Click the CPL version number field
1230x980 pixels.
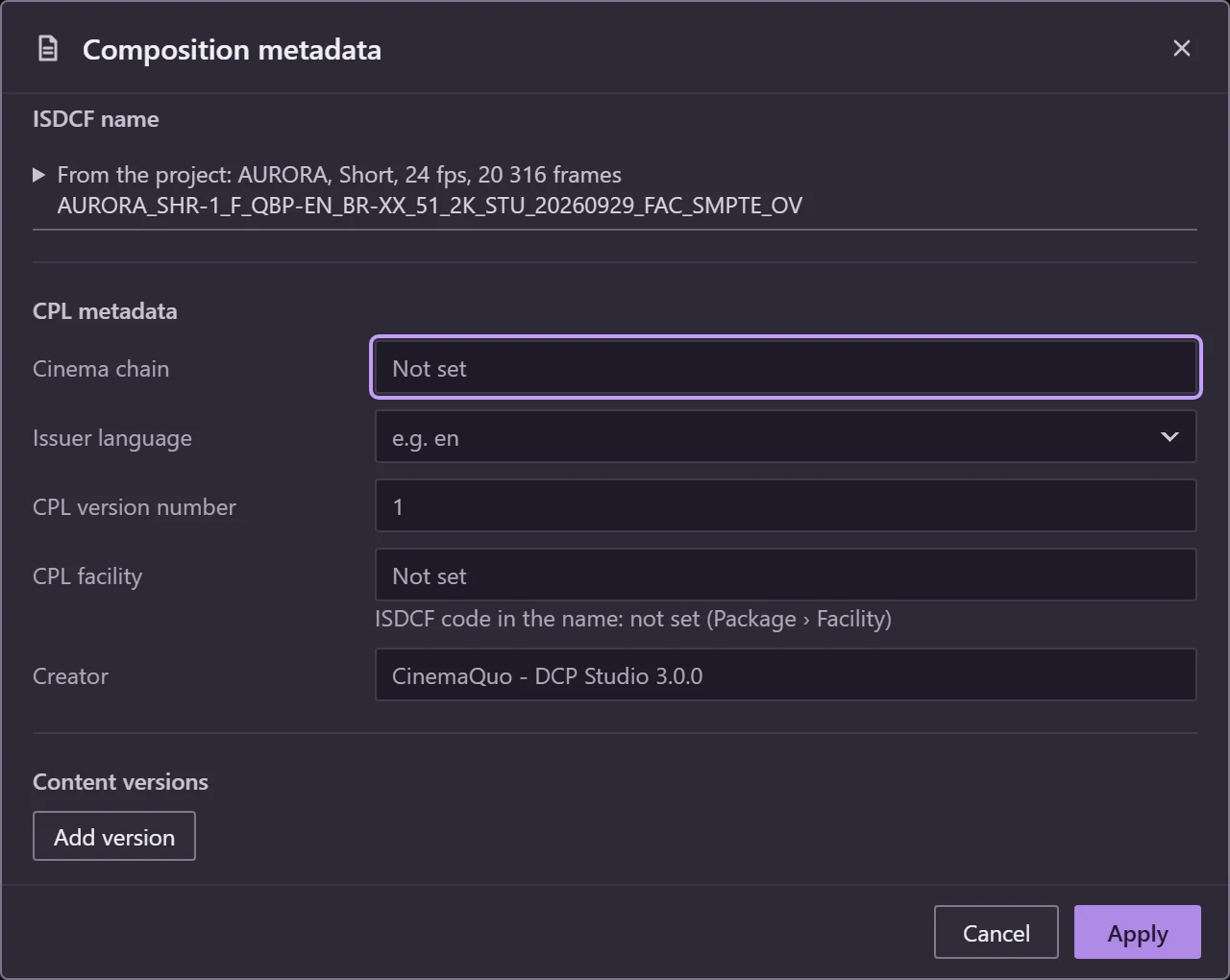coord(786,505)
